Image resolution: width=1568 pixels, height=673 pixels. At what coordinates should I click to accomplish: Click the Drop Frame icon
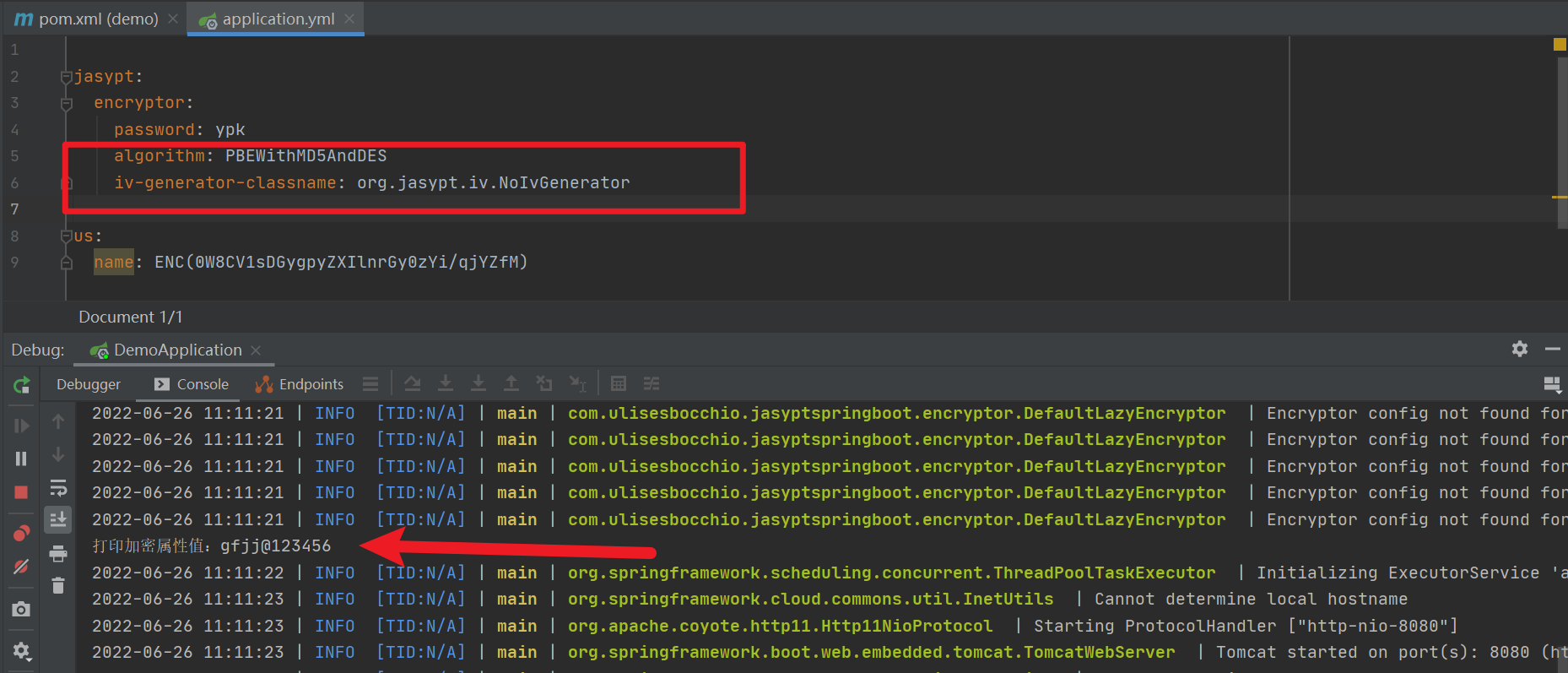click(544, 384)
